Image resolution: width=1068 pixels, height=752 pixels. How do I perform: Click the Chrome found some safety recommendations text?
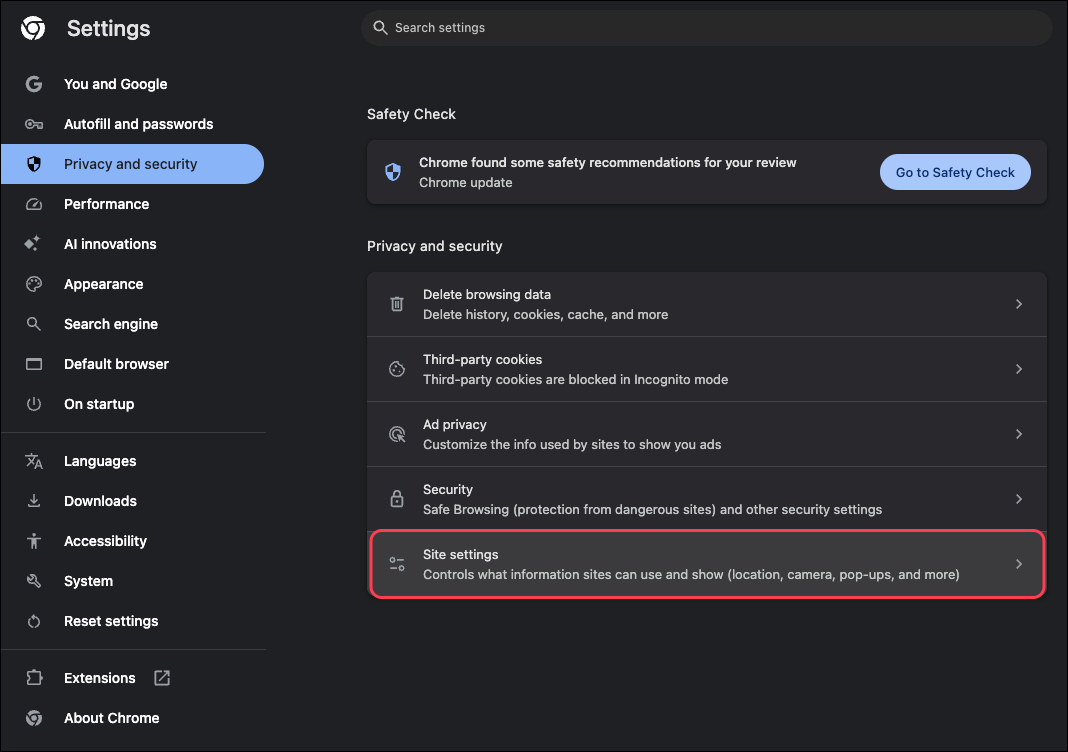[x=608, y=162]
